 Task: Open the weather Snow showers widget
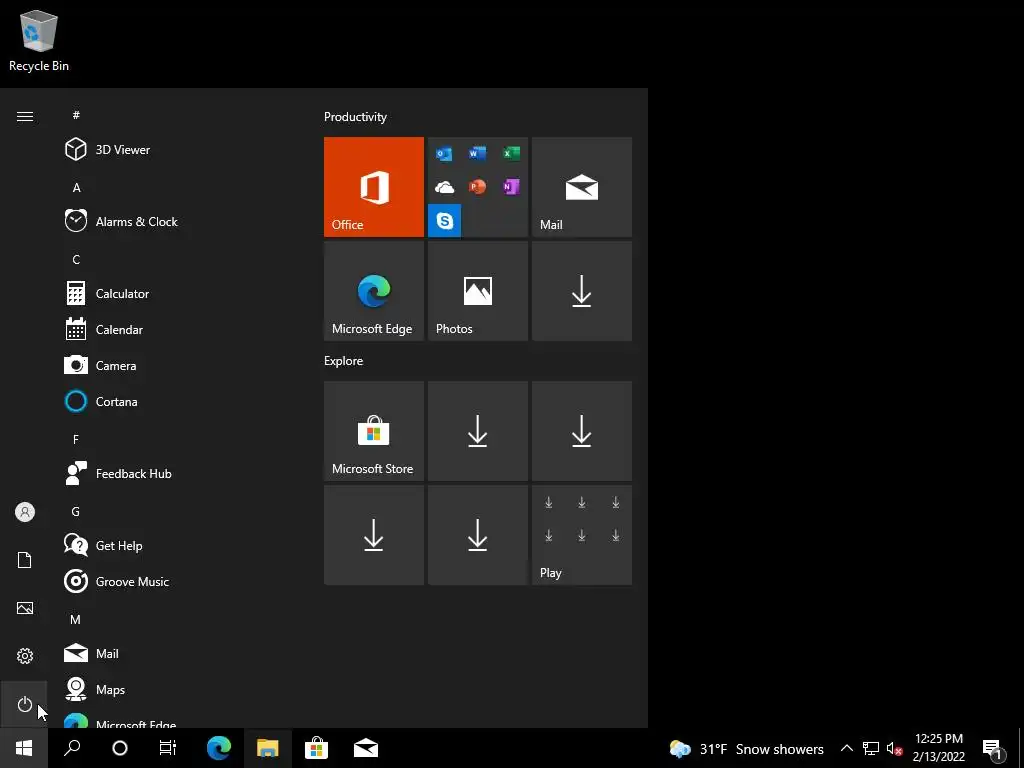746,749
